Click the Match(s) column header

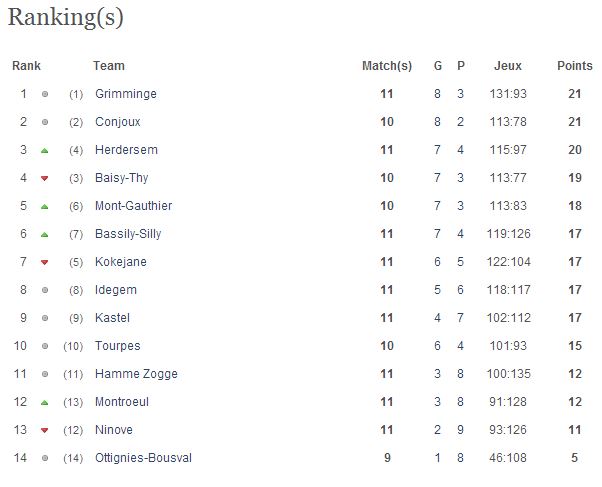pos(387,66)
